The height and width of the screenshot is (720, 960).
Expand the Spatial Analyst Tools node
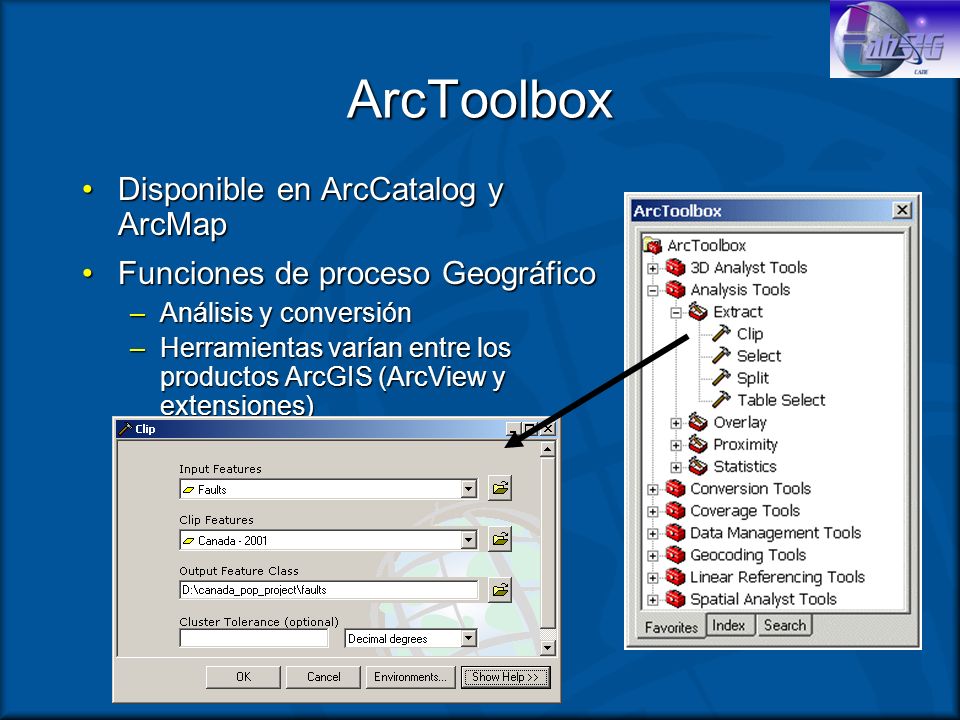point(653,600)
